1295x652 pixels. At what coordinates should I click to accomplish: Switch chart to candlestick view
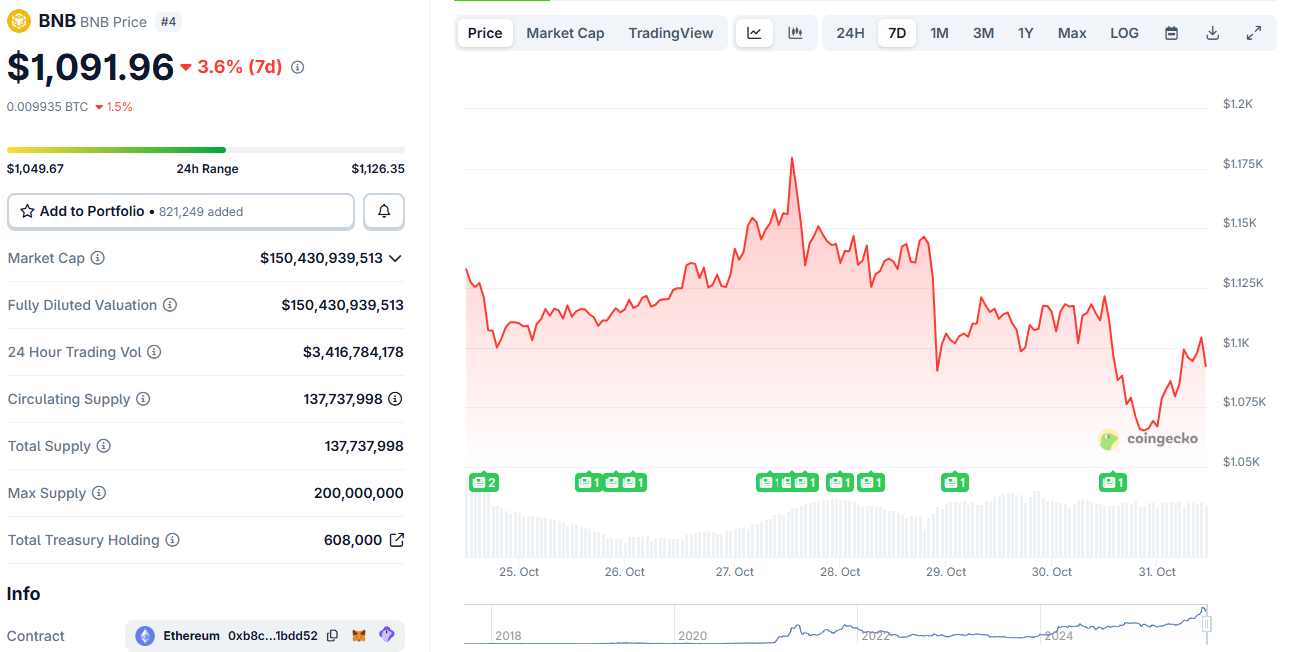click(x=795, y=32)
